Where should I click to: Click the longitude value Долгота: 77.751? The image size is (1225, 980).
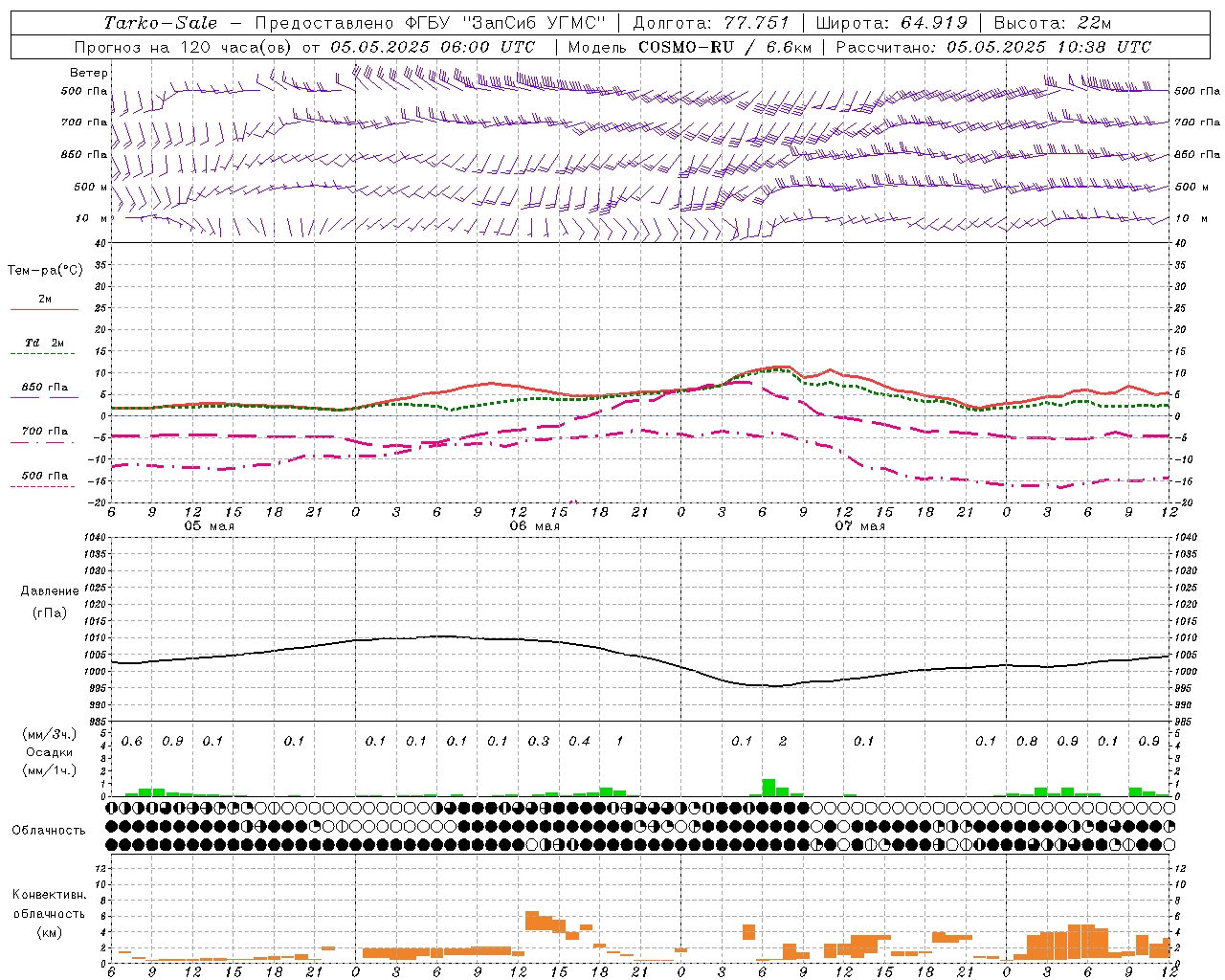[711, 23]
